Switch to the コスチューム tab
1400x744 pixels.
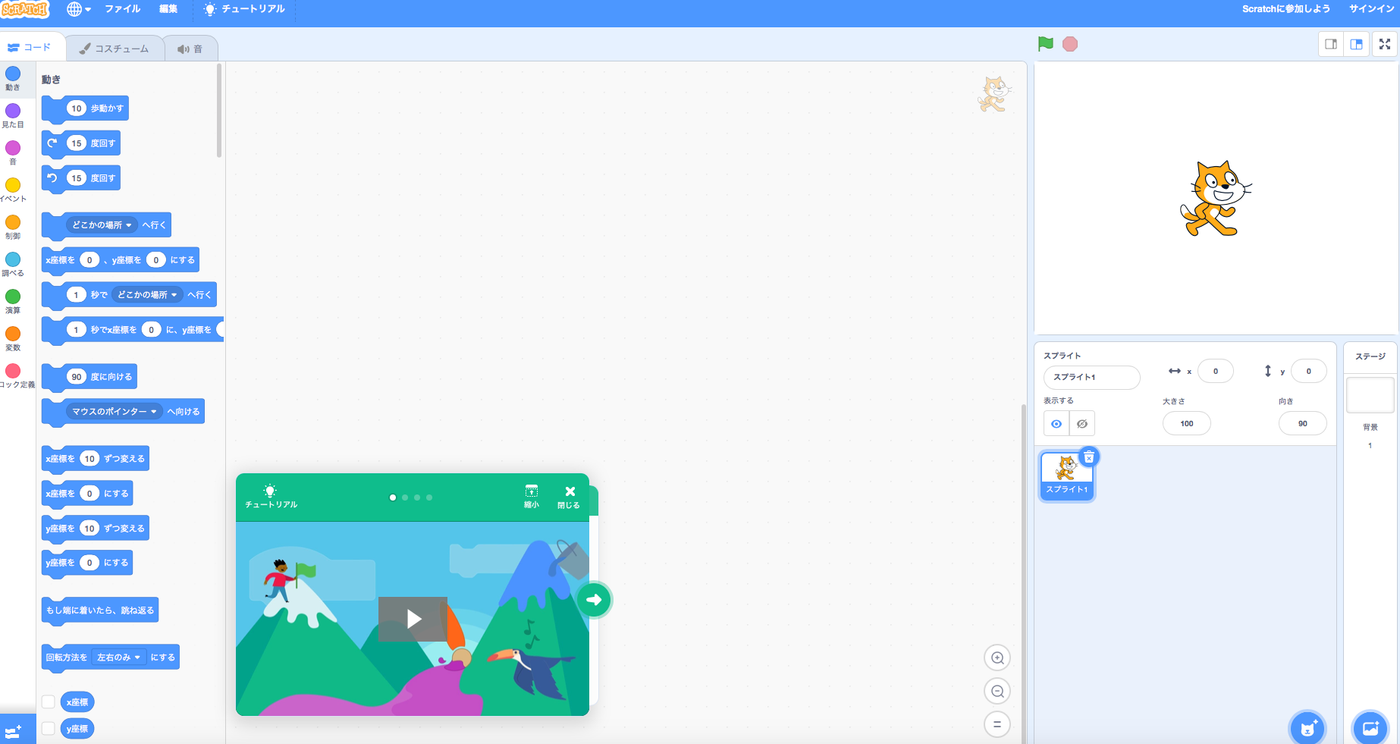click(x=115, y=48)
